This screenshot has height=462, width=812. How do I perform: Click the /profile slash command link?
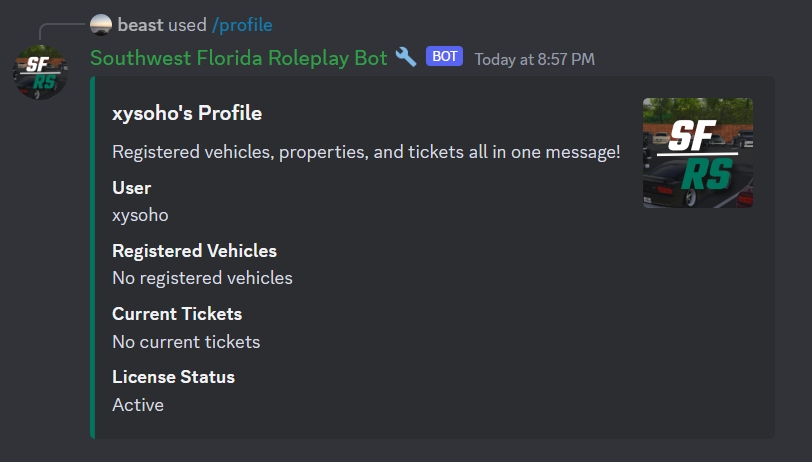click(242, 24)
